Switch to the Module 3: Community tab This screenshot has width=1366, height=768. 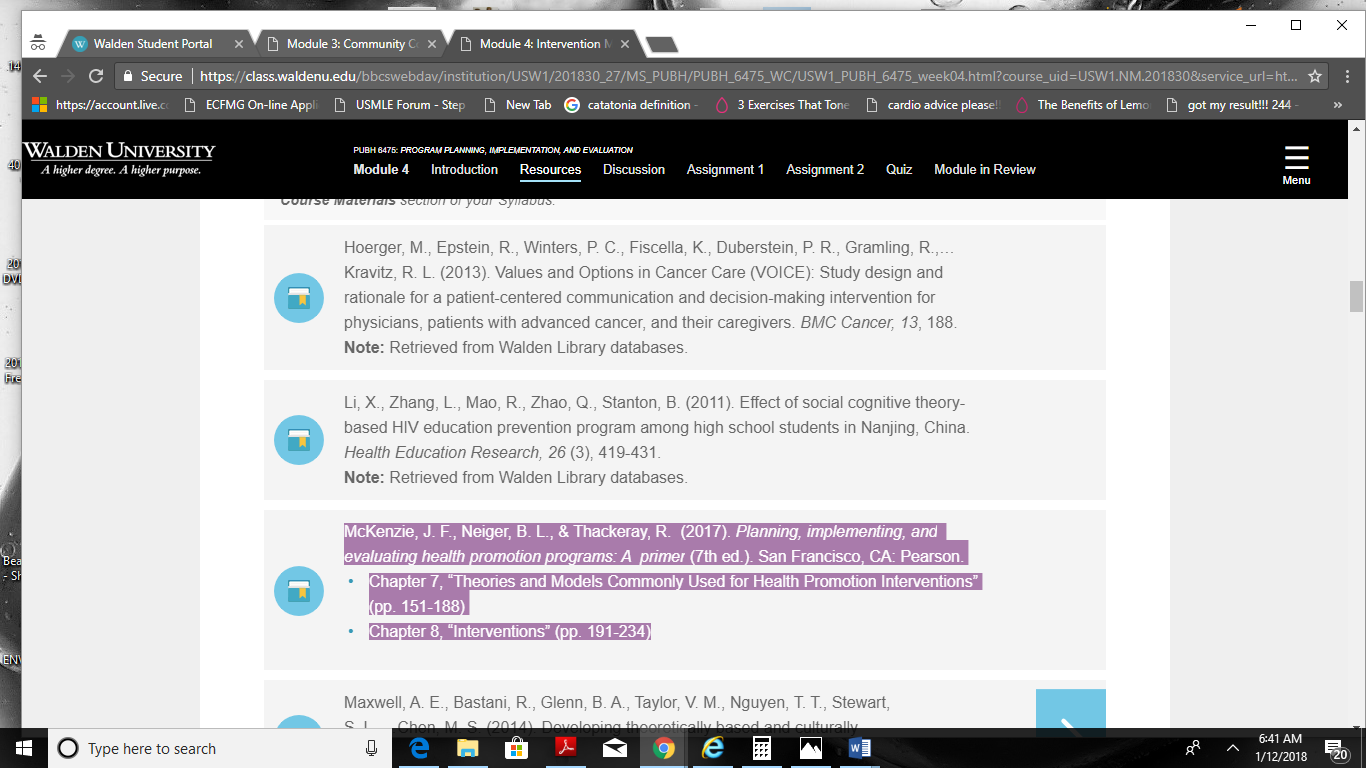(x=351, y=44)
